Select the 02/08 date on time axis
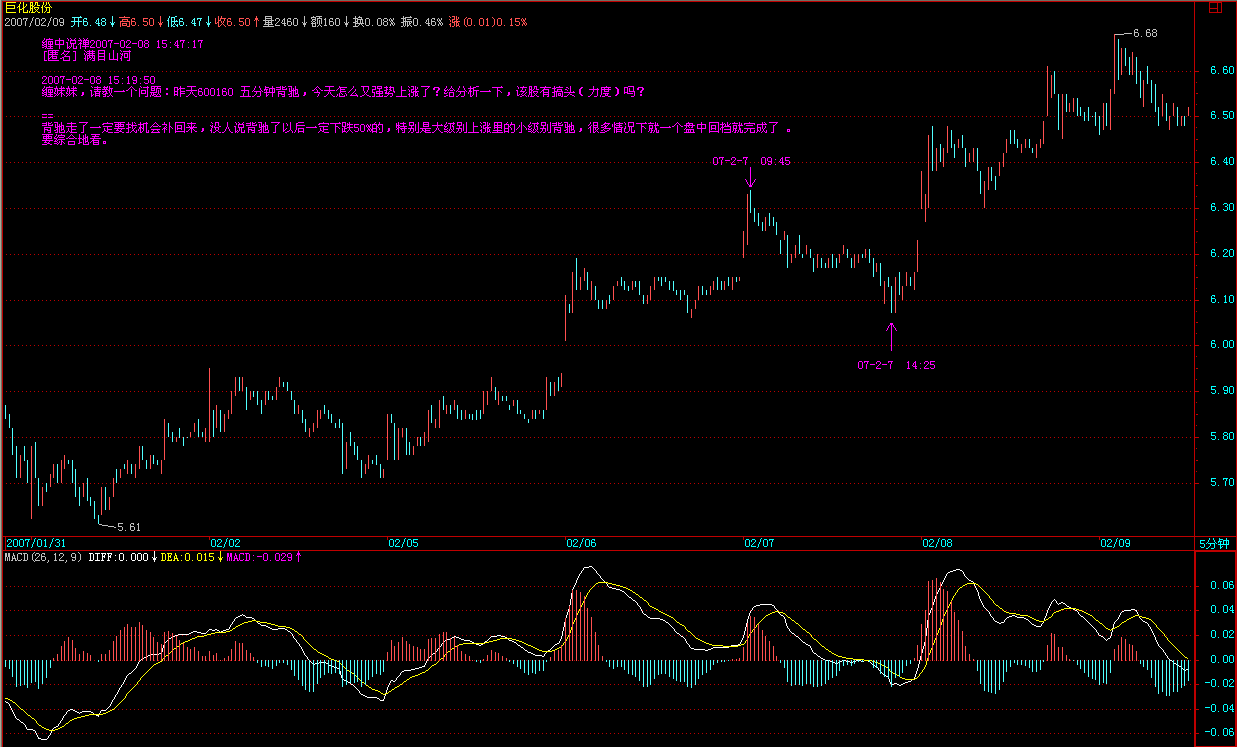The height and width of the screenshot is (747, 1237). pos(936,543)
